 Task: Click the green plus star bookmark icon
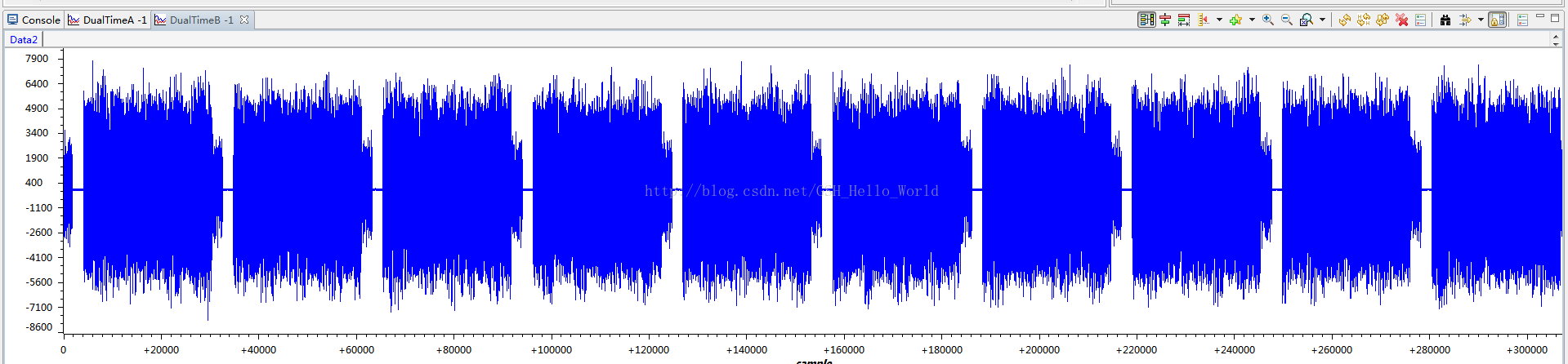1235,20
